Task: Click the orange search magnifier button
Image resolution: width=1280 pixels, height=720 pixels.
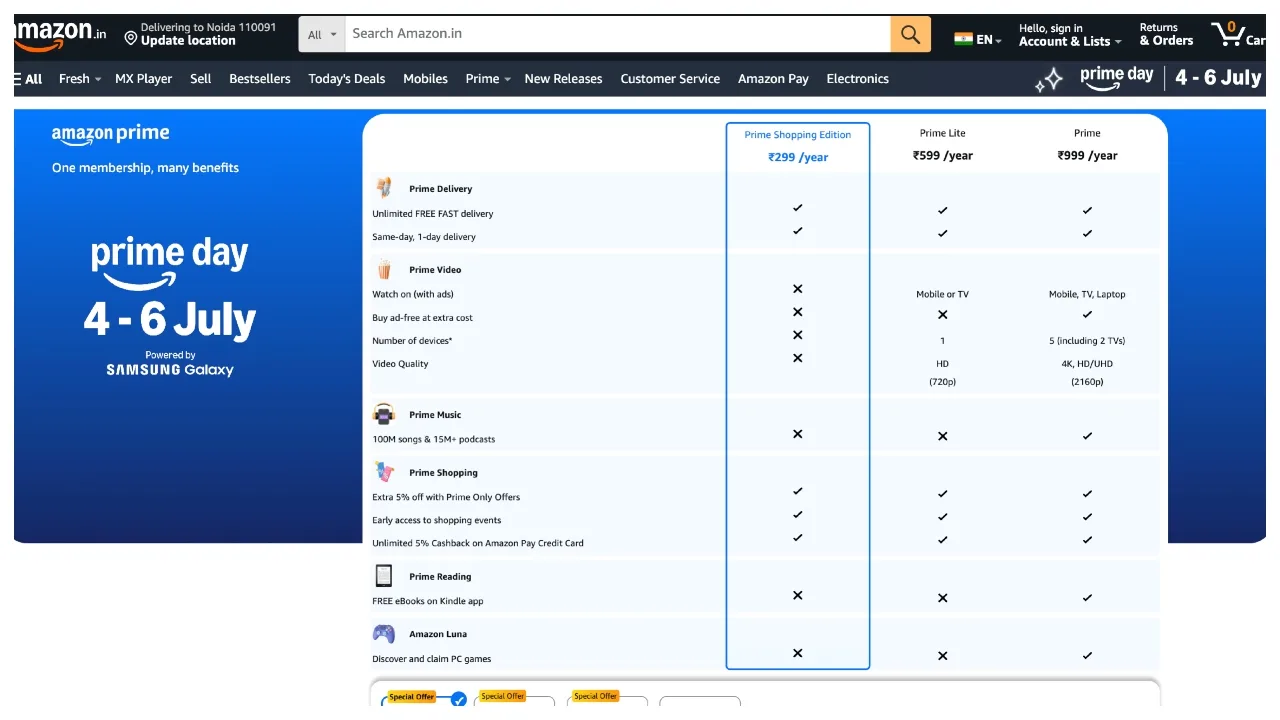Action: point(910,34)
